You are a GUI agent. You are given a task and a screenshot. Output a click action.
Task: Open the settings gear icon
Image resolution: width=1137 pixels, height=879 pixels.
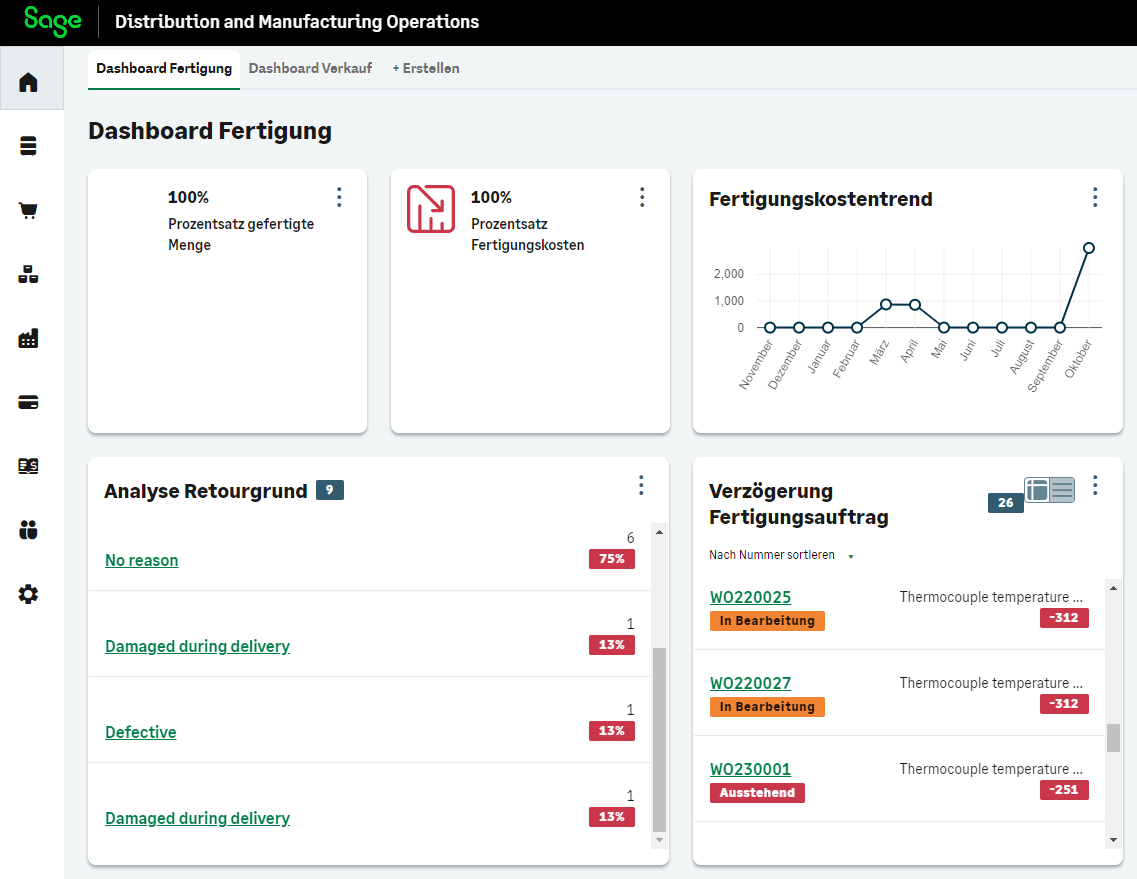click(x=28, y=594)
